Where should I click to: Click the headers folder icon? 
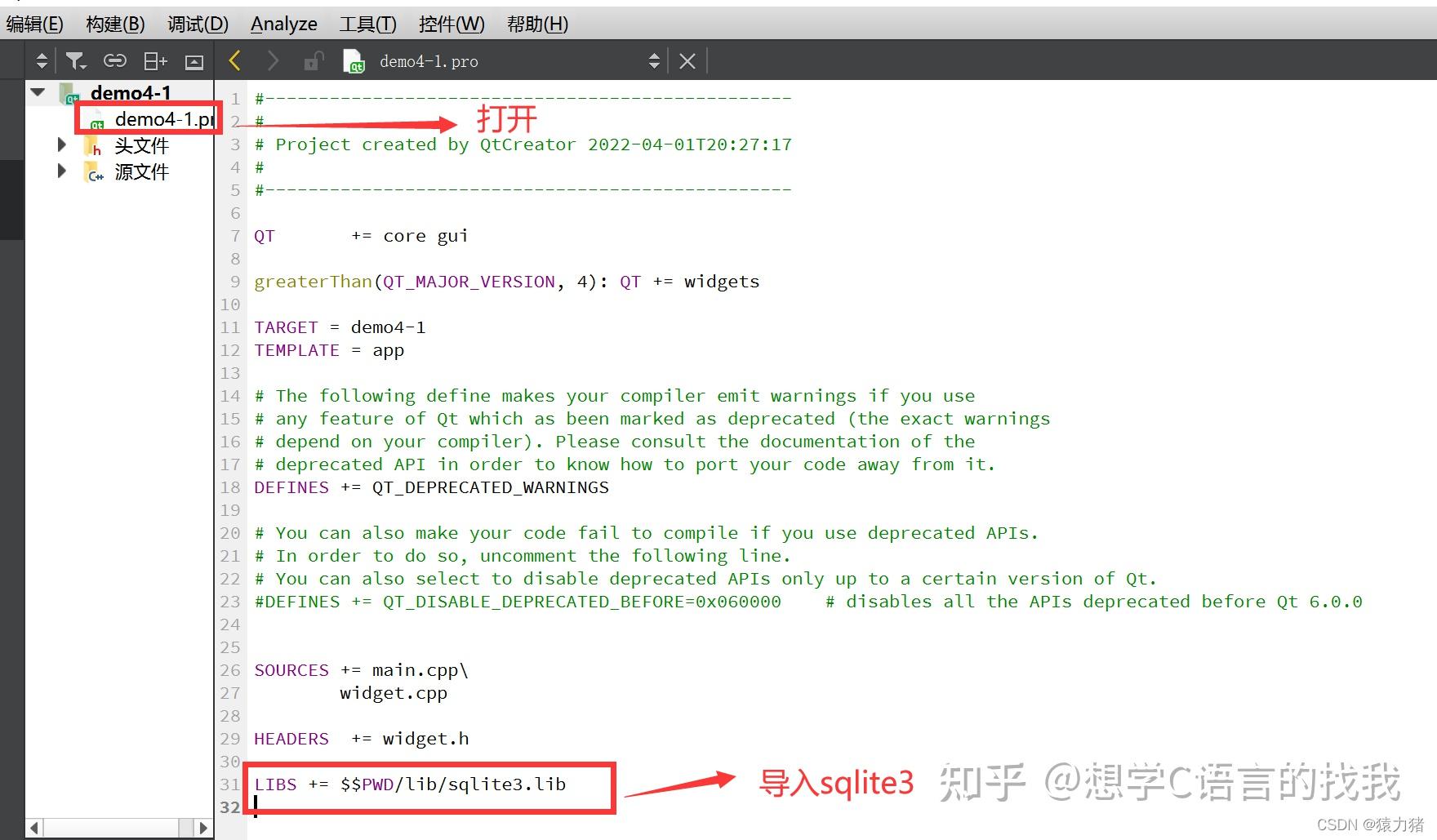tap(93, 146)
